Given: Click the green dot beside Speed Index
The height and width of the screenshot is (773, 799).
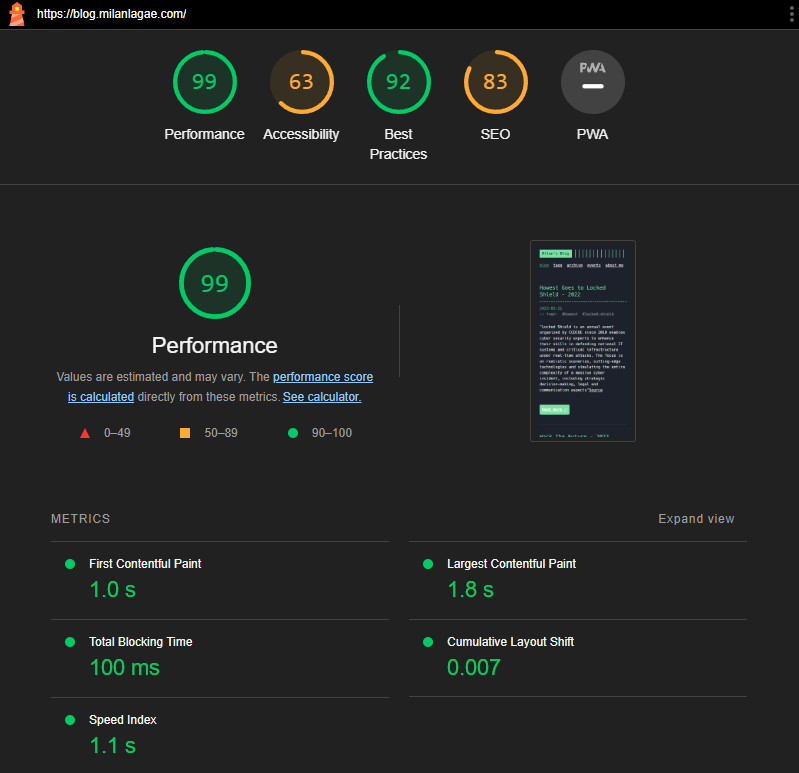Looking at the screenshot, I should 70,719.
